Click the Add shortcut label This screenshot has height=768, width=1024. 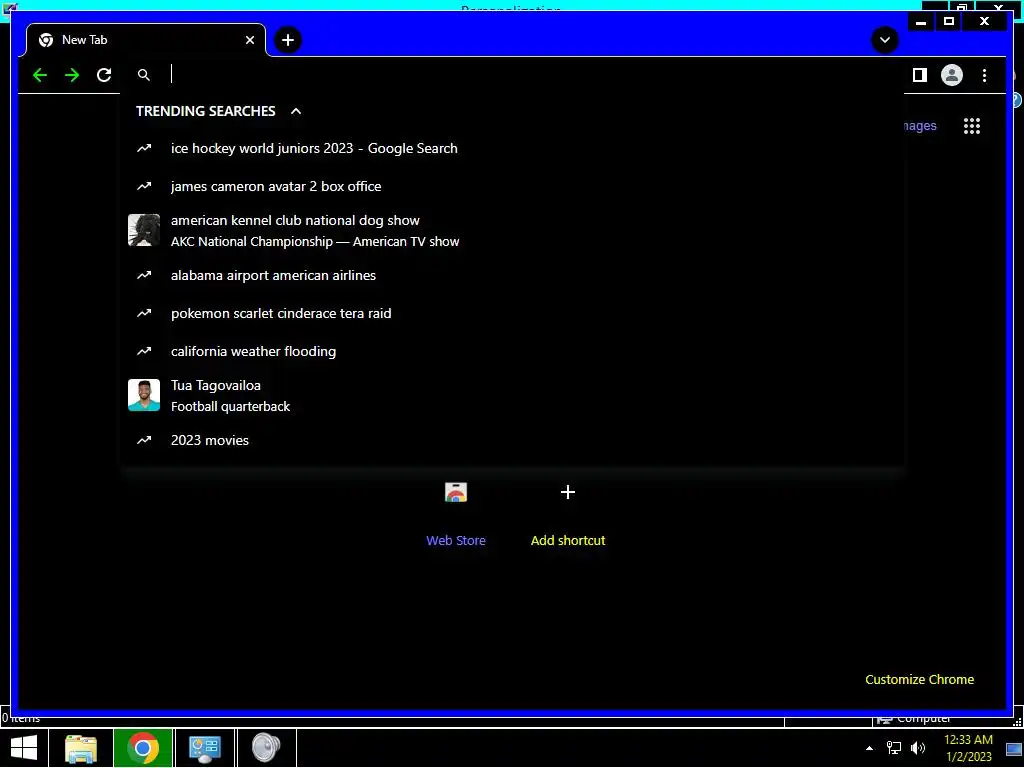[x=568, y=540]
